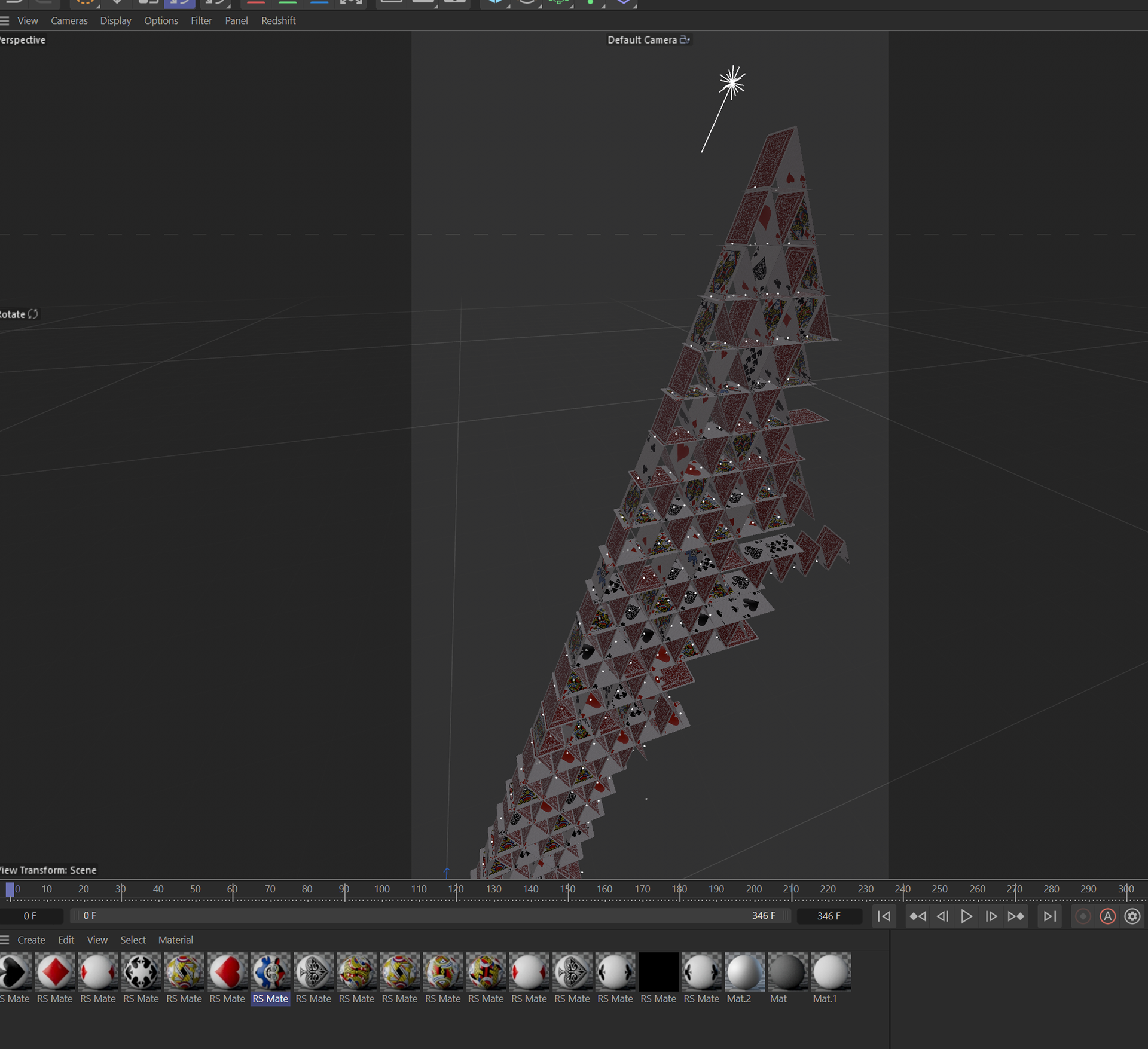1148x1049 pixels.
Task: Click the Rotate tool indicator label
Action: 19,314
